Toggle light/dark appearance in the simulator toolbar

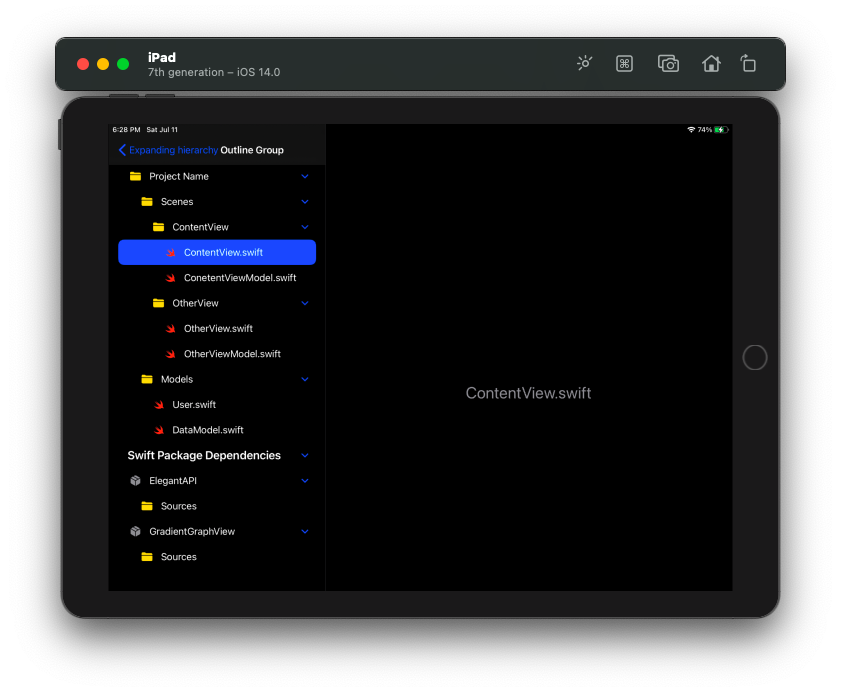[584, 63]
